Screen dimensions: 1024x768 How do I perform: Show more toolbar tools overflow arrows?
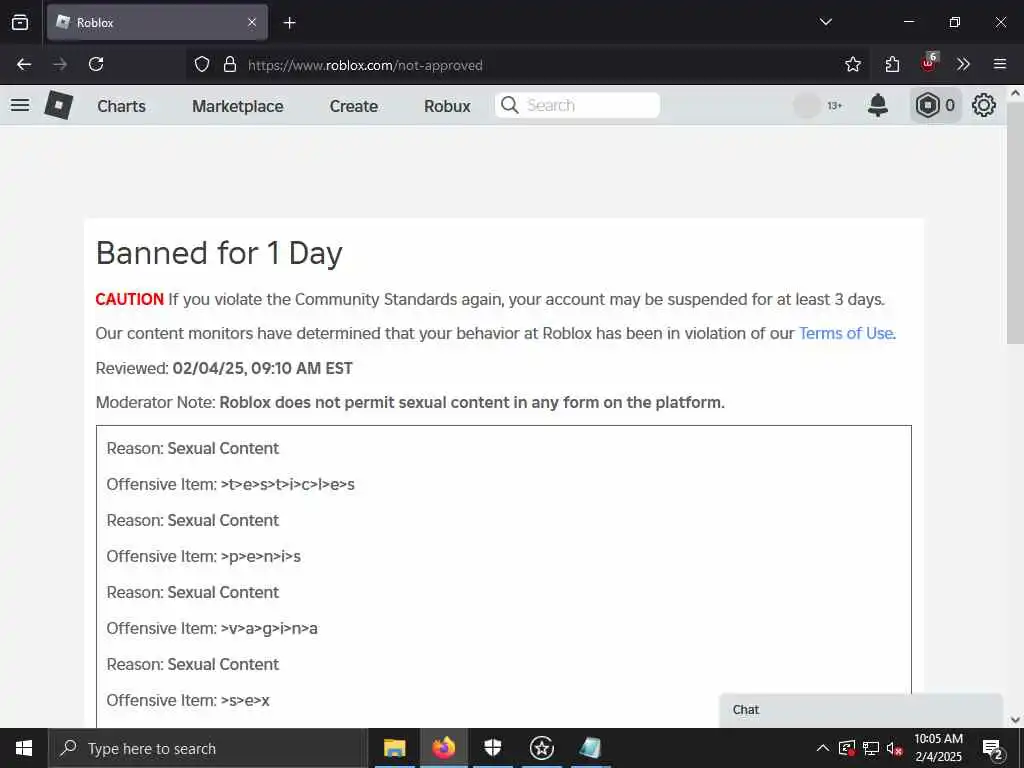(963, 64)
